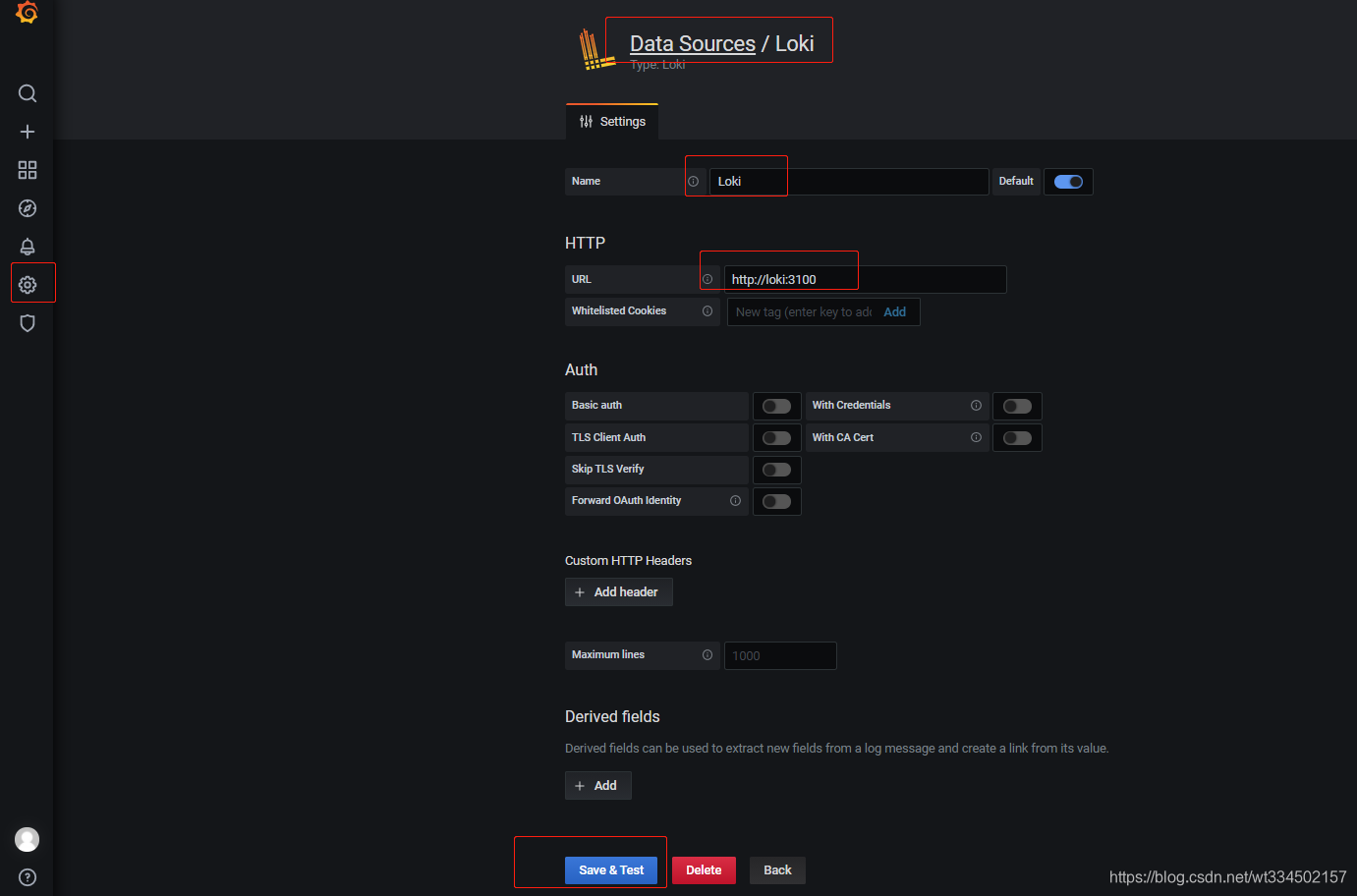Open the Grafana home logo
The height and width of the screenshot is (896, 1357).
point(28,12)
